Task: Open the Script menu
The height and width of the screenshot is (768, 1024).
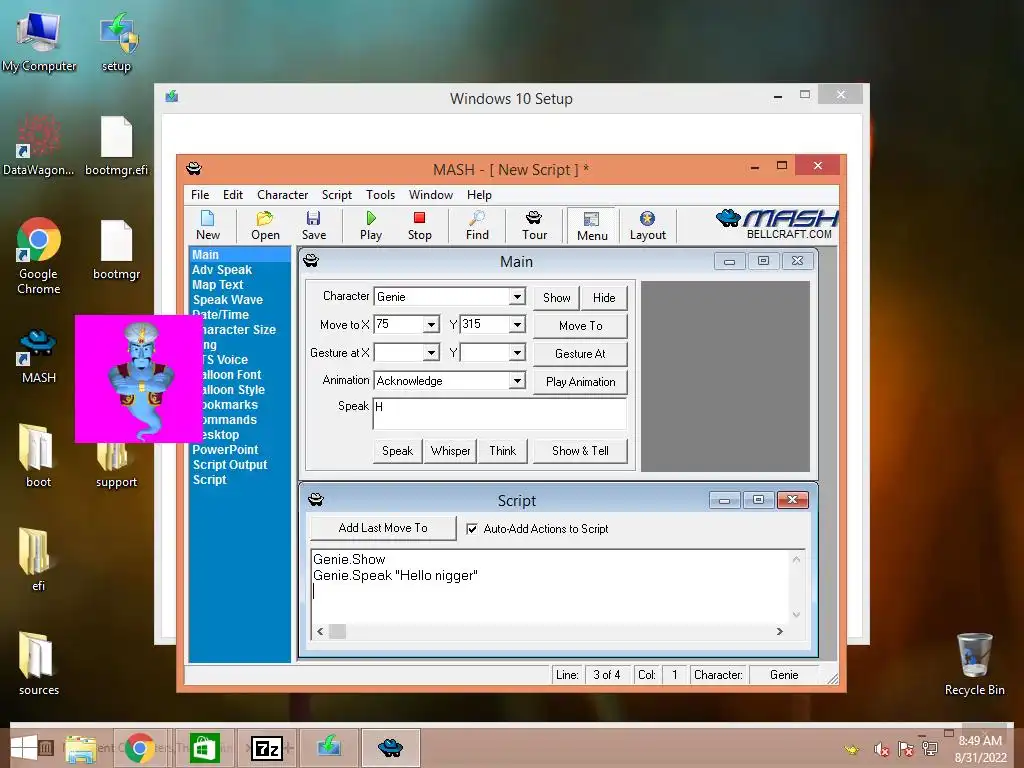Action: [336, 195]
